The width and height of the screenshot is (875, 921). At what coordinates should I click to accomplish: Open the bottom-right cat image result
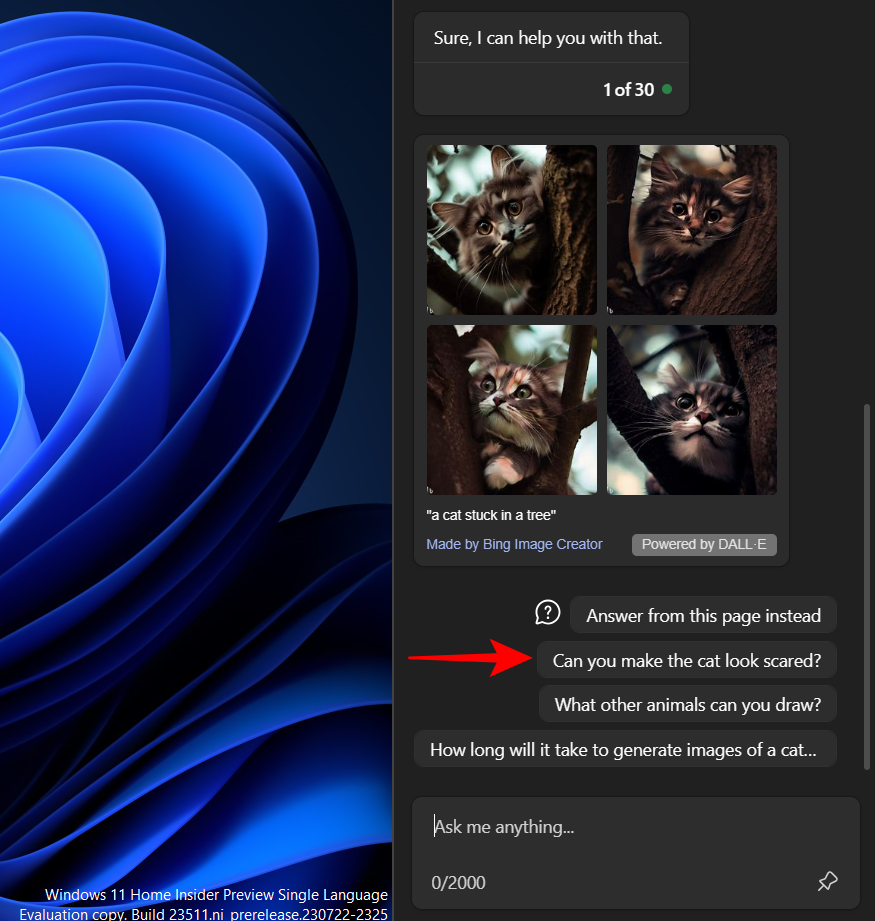[691, 409]
